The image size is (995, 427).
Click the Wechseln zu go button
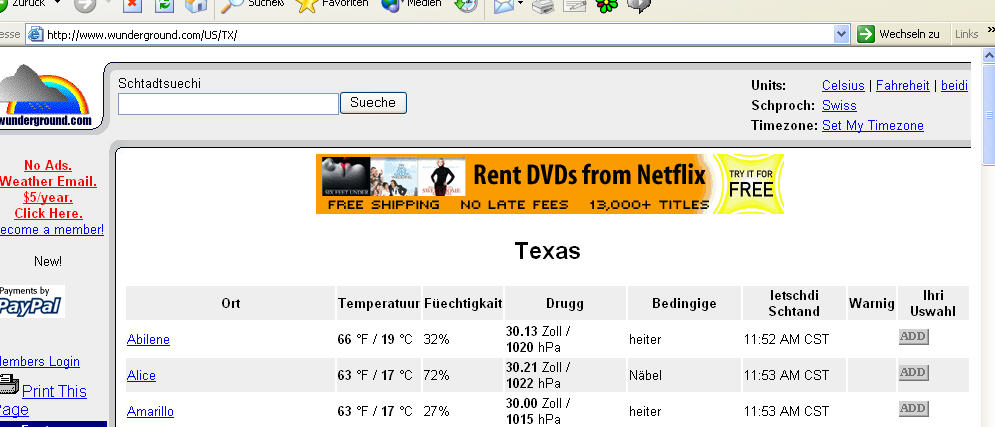(899, 34)
